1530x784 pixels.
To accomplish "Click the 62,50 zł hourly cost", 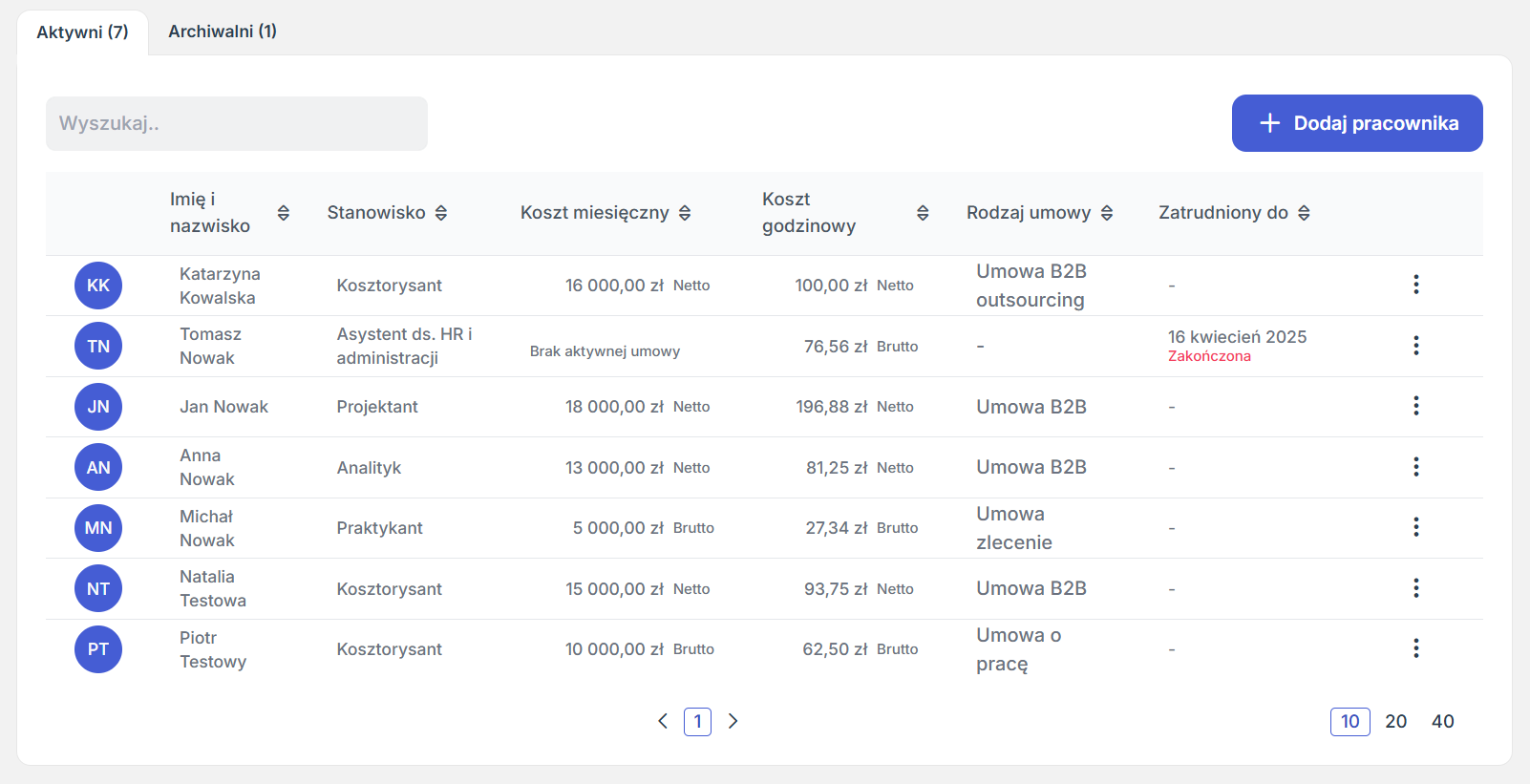I will click(835, 649).
